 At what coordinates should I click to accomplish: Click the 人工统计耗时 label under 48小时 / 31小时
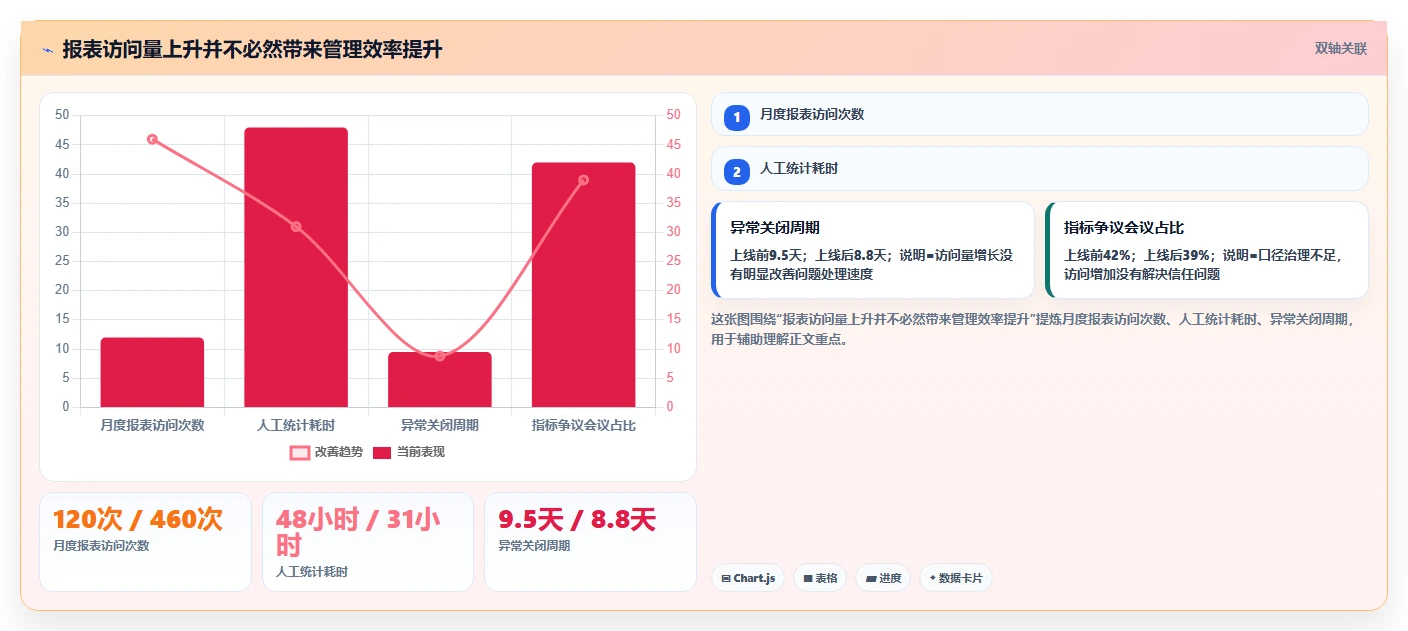coord(314,572)
